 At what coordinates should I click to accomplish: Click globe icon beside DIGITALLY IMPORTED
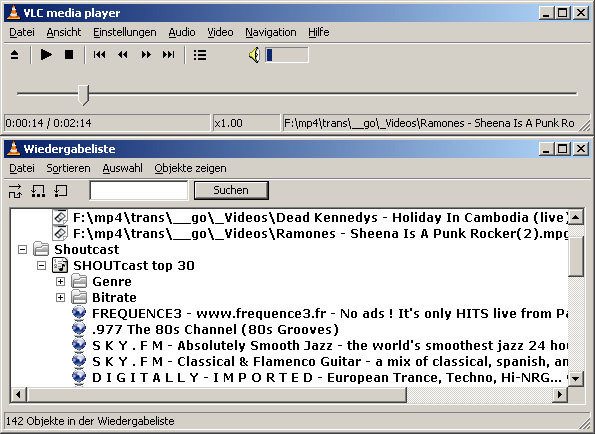pos(79,377)
